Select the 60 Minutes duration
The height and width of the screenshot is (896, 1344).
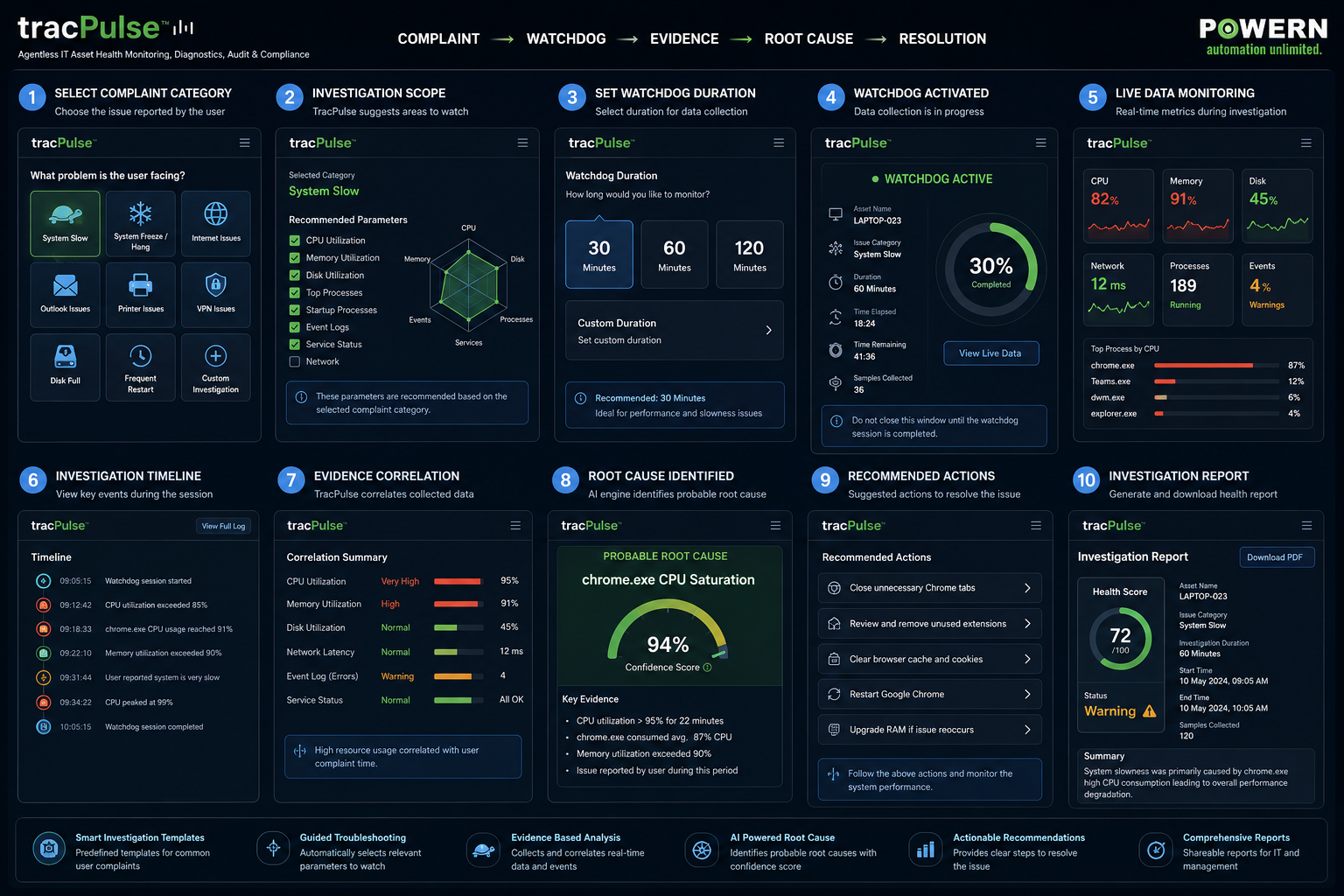click(x=675, y=255)
